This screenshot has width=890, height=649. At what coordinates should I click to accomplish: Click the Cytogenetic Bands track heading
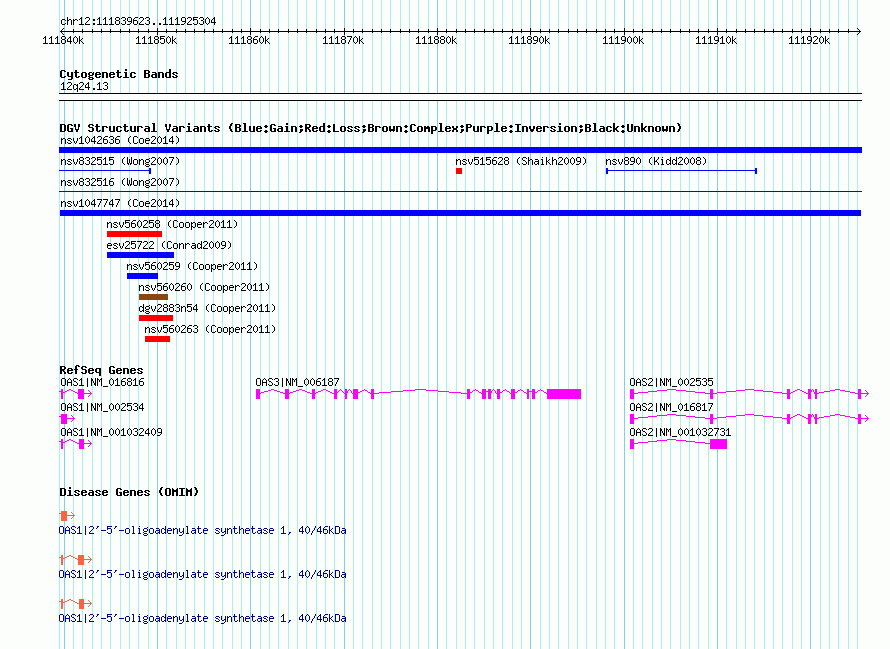119,74
